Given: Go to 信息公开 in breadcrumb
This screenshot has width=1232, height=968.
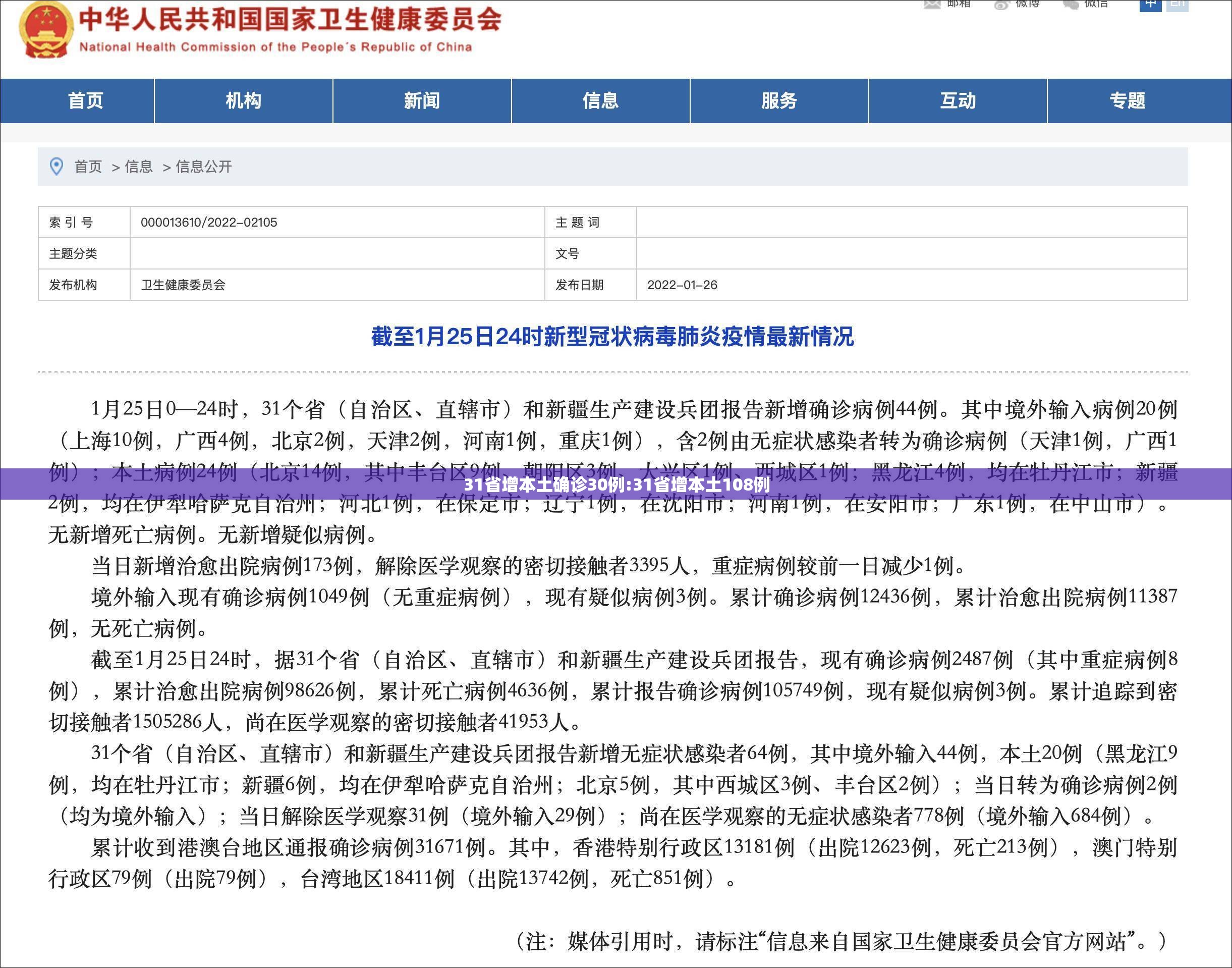Looking at the screenshot, I should point(204,167).
